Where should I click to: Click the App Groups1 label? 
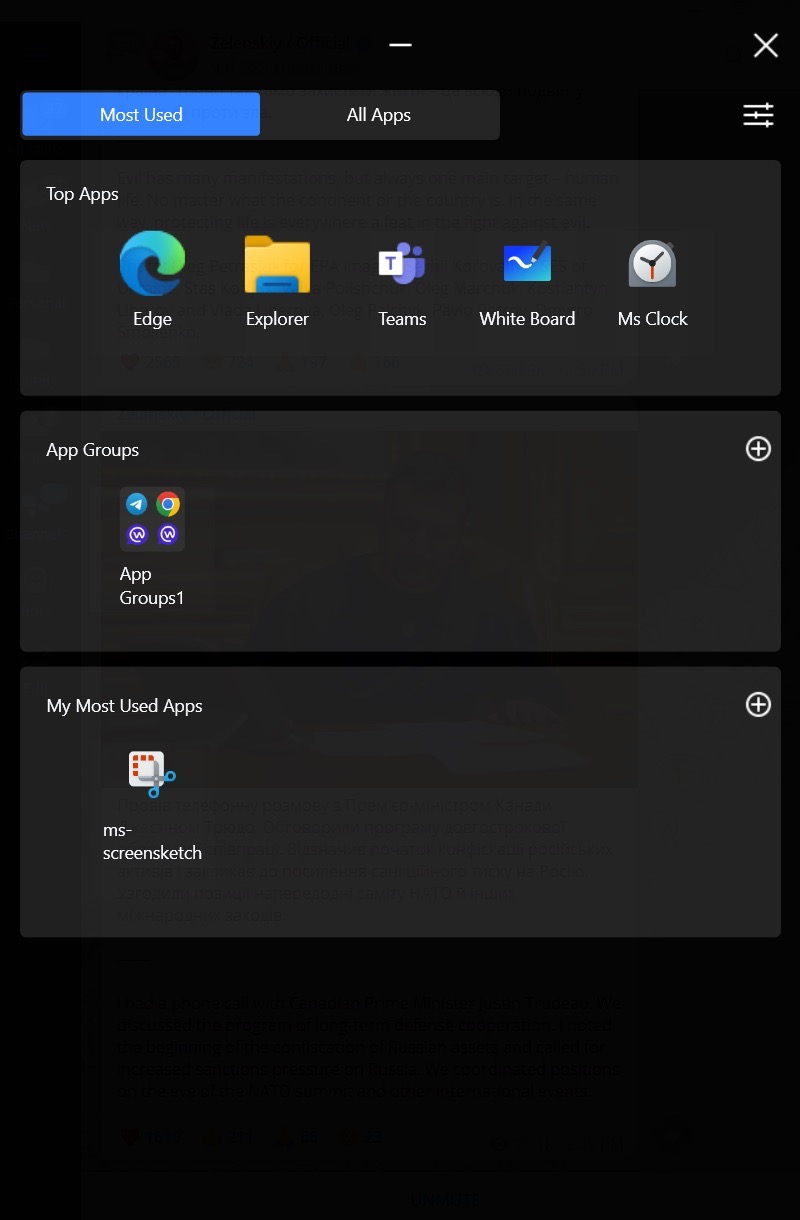152,586
